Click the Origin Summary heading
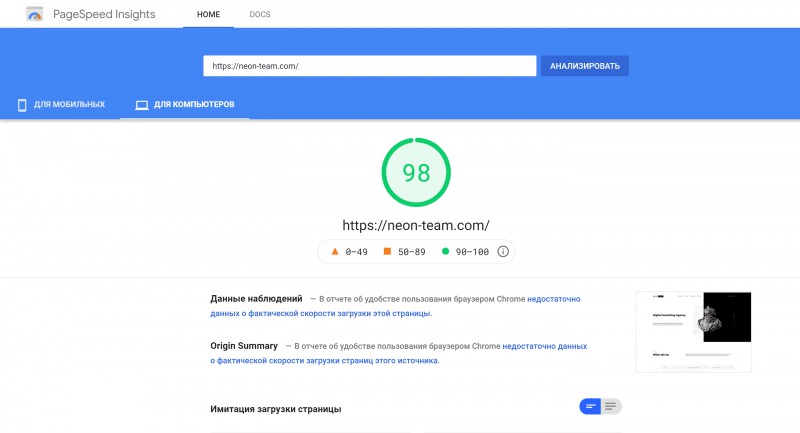This screenshot has width=800, height=433. tap(244, 346)
